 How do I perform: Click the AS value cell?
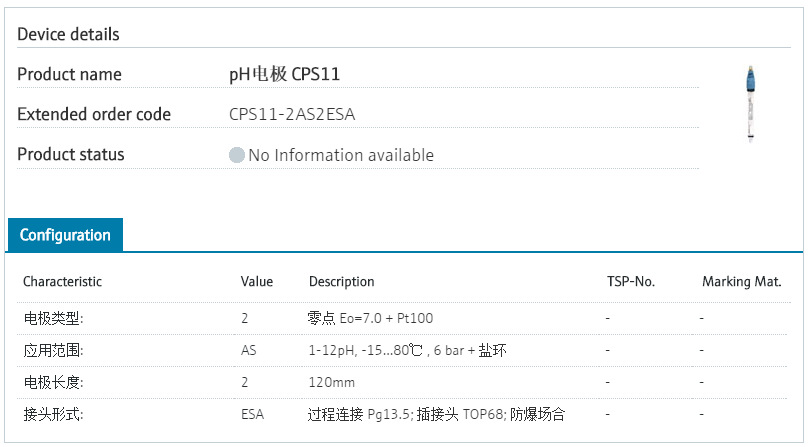click(x=249, y=351)
